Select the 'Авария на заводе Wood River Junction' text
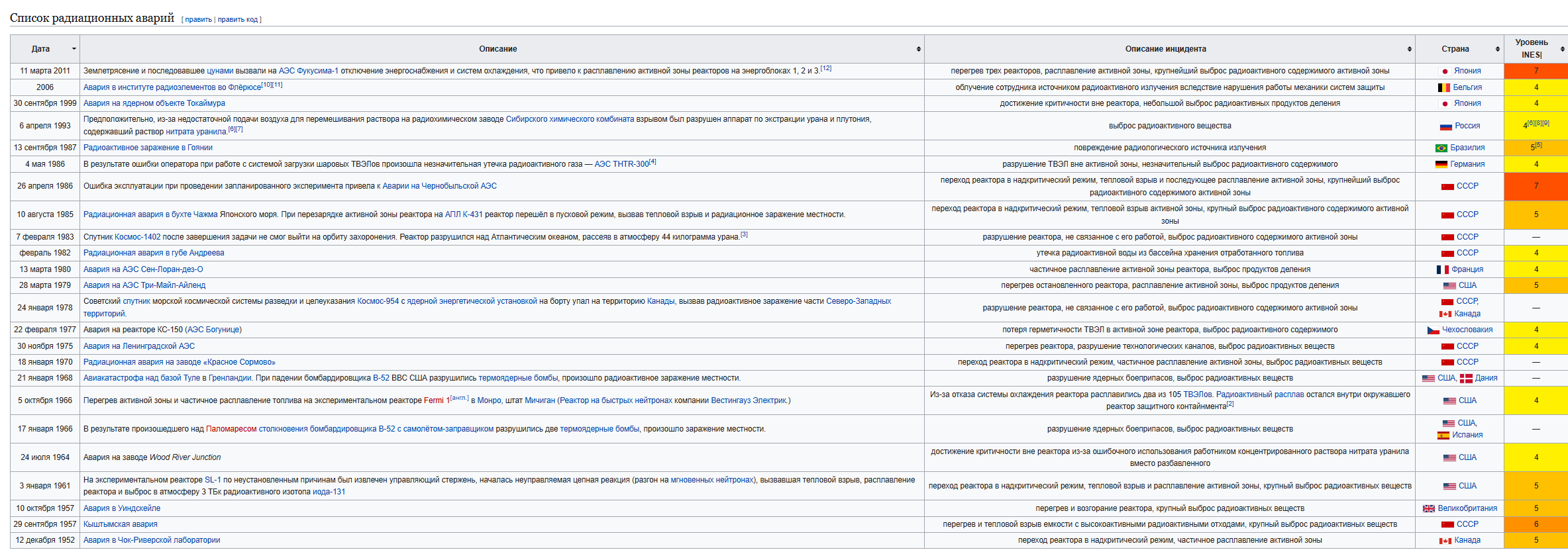Image resolution: width=1568 pixels, height=554 pixels. [x=152, y=457]
